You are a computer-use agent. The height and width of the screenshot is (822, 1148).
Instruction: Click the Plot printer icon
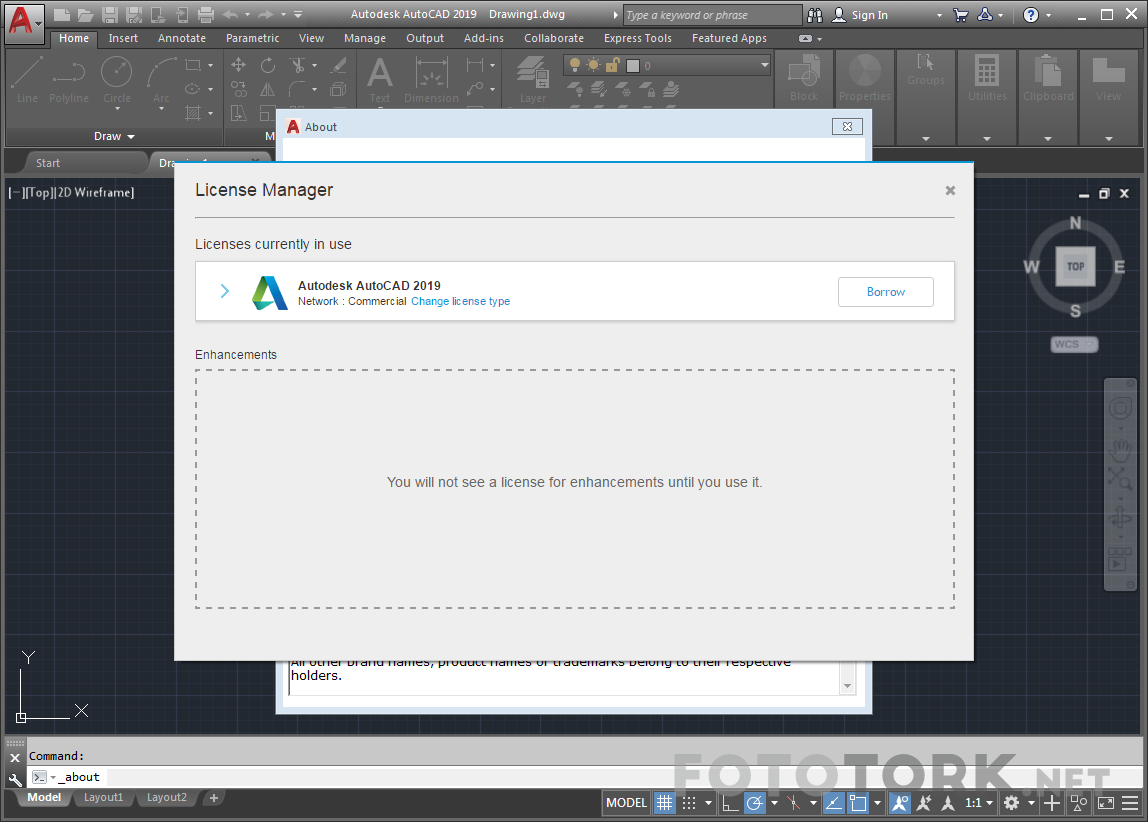tap(206, 14)
